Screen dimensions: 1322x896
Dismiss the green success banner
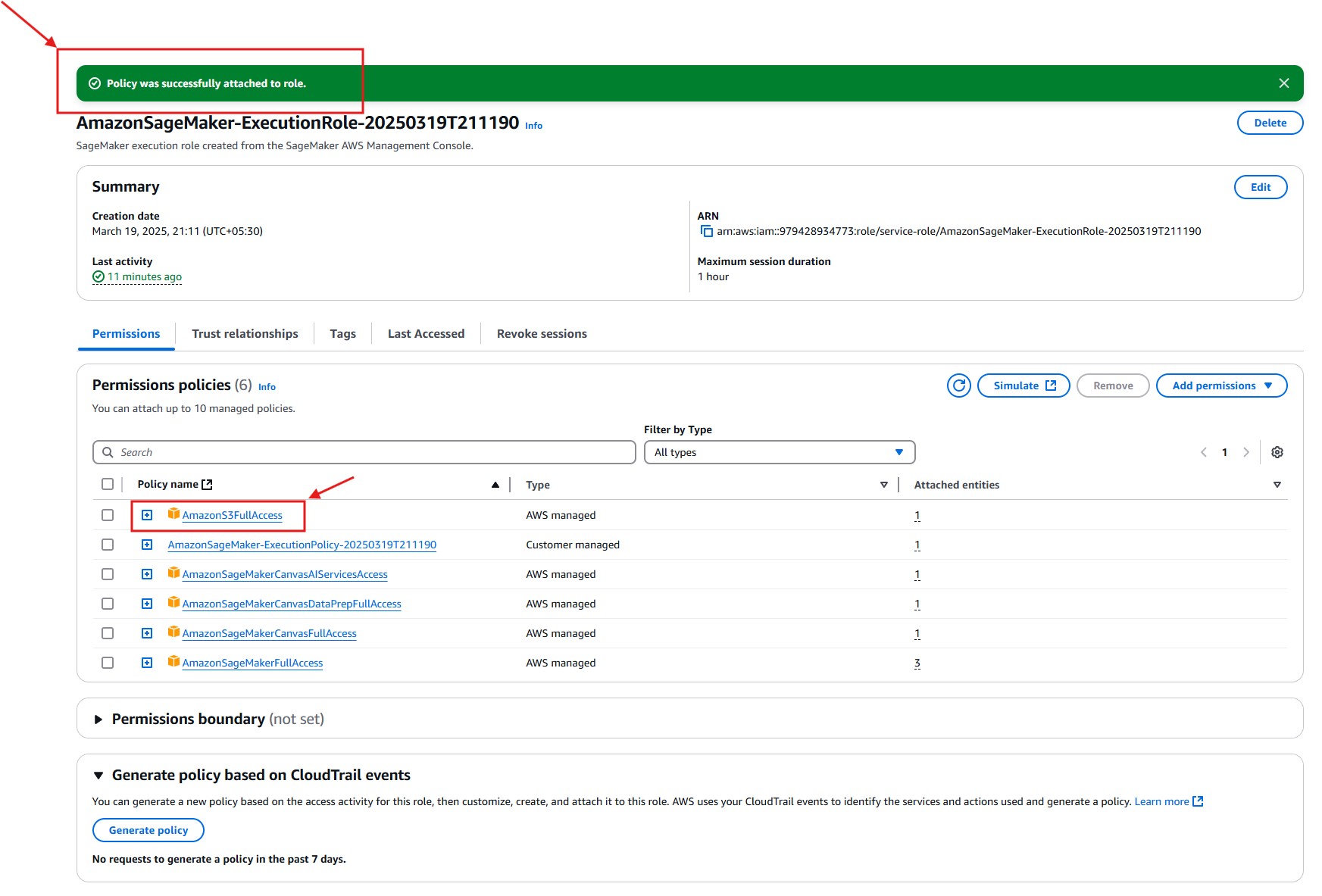[1283, 83]
